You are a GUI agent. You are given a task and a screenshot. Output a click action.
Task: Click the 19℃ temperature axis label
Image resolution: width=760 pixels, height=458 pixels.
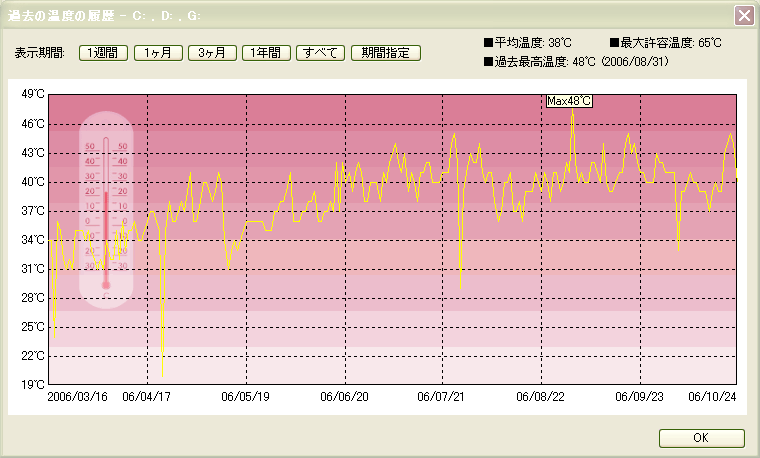point(33,385)
